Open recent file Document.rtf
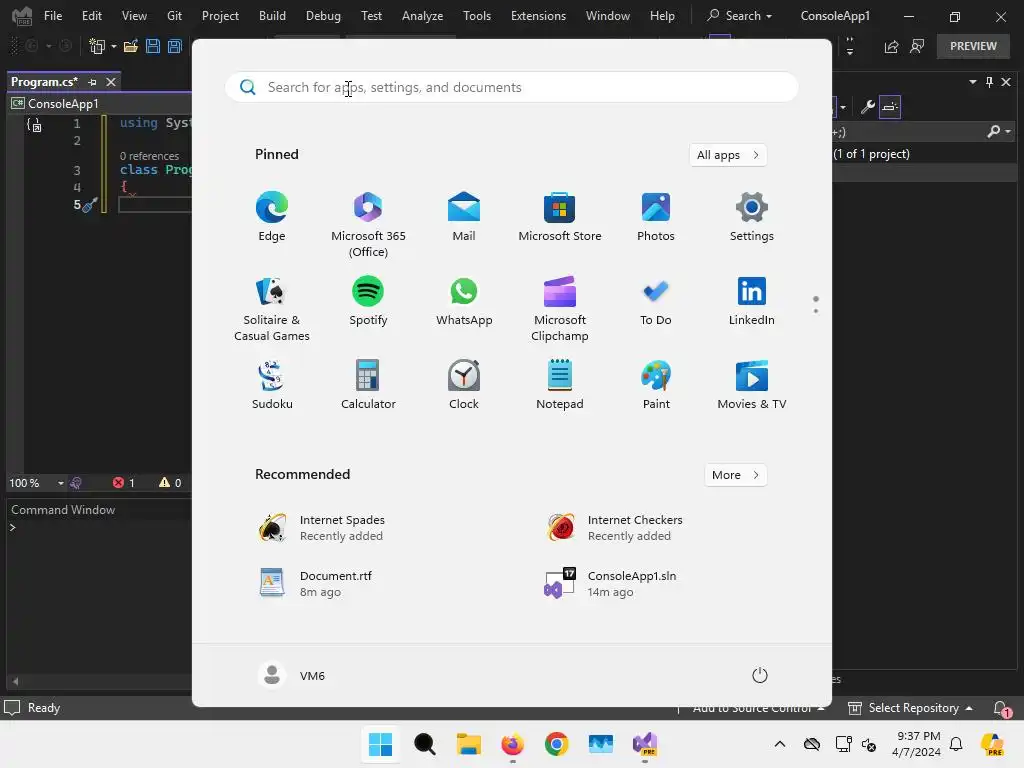Image resolution: width=1024 pixels, height=768 pixels. pyautogui.click(x=316, y=583)
